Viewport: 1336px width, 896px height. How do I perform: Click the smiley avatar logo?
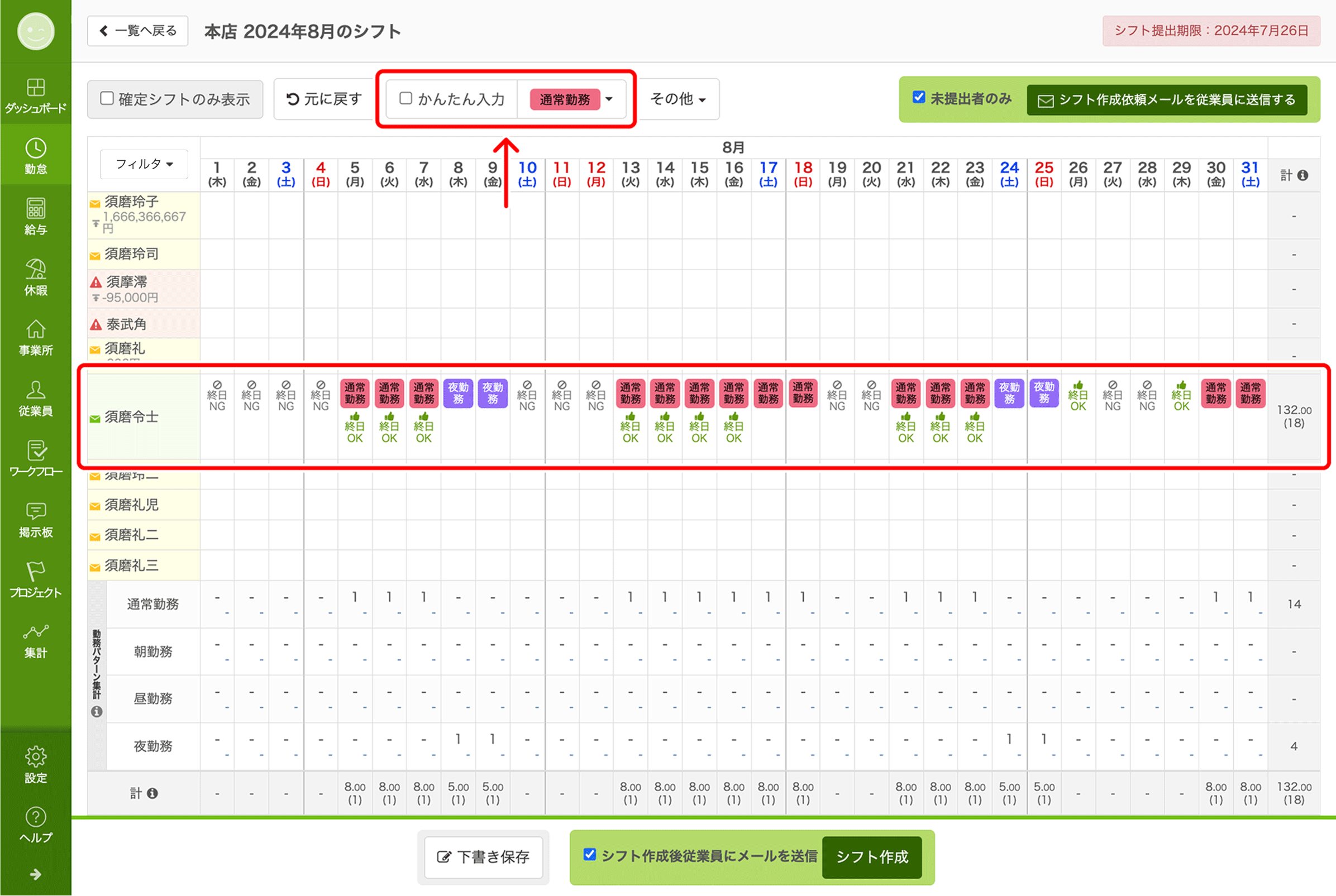tap(35, 31)
